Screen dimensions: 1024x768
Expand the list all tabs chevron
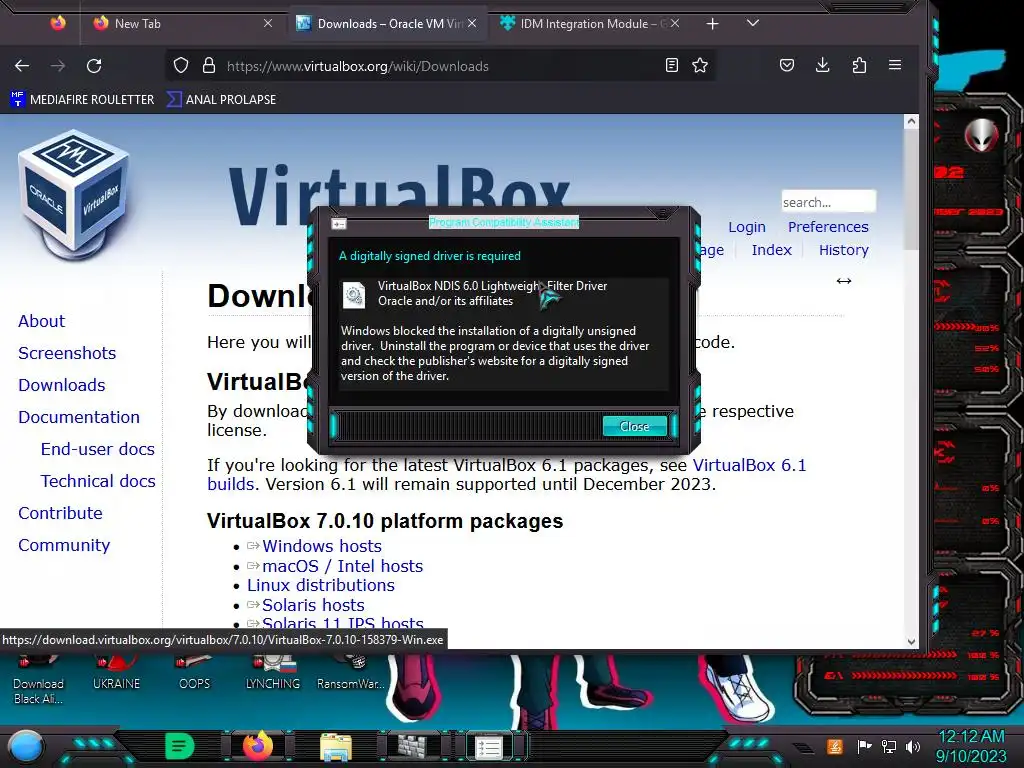coord(753,24)
